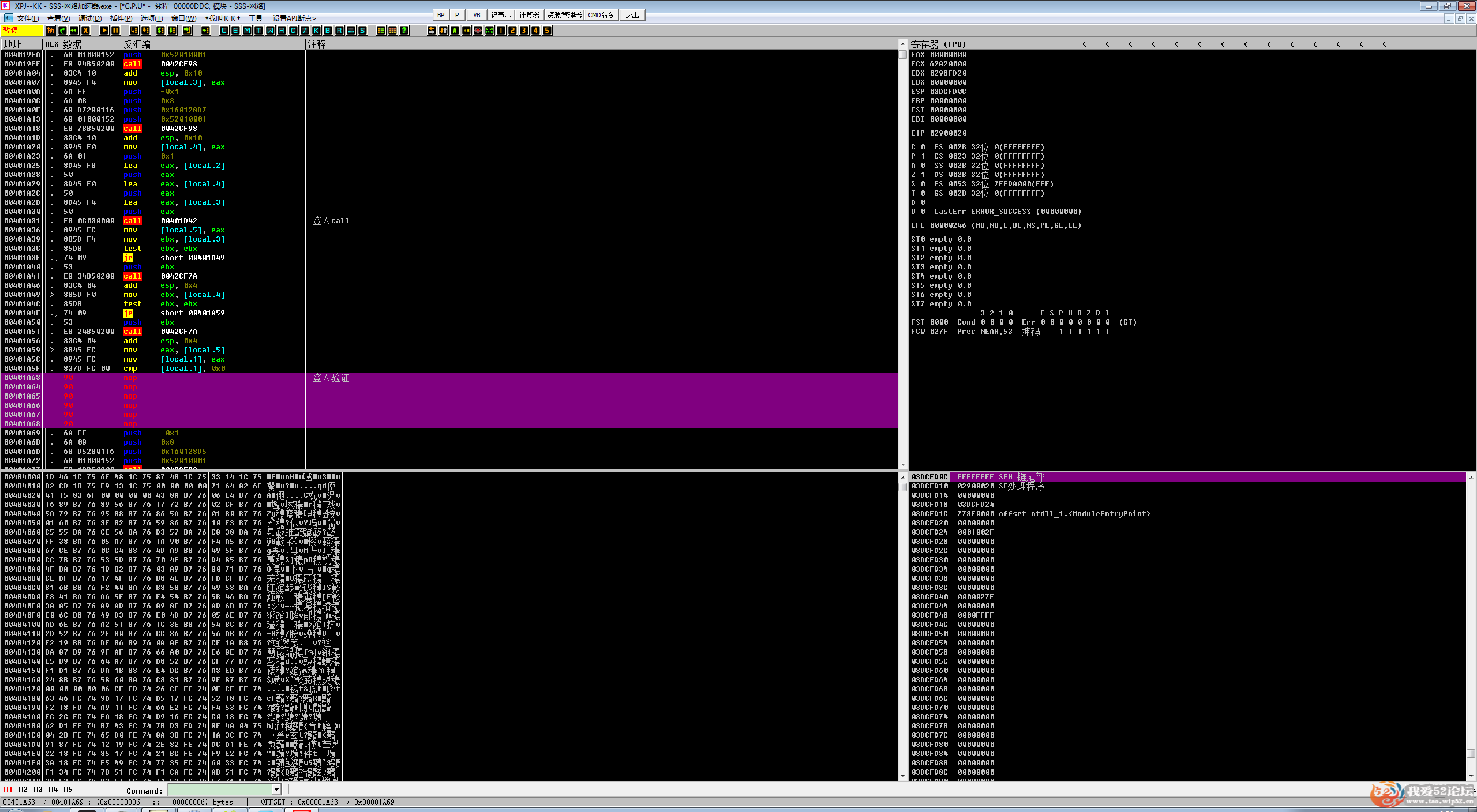Screen dimensions: 1477x812
Task: Click the registers (FPU) header to switch view
Action: pyautogui.click(x=938, y=44)
